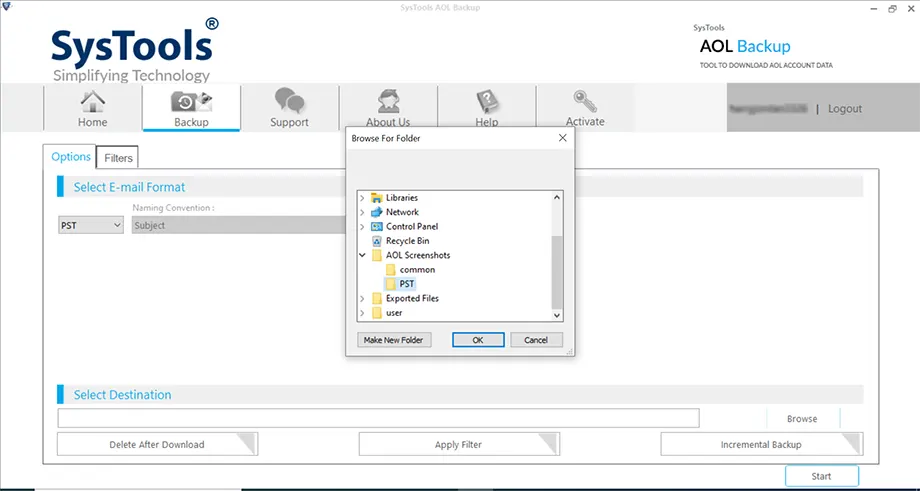Viewport: 920px width, 491px height.
Task: Click the Network icon in tree
Action: coord(377,212)
